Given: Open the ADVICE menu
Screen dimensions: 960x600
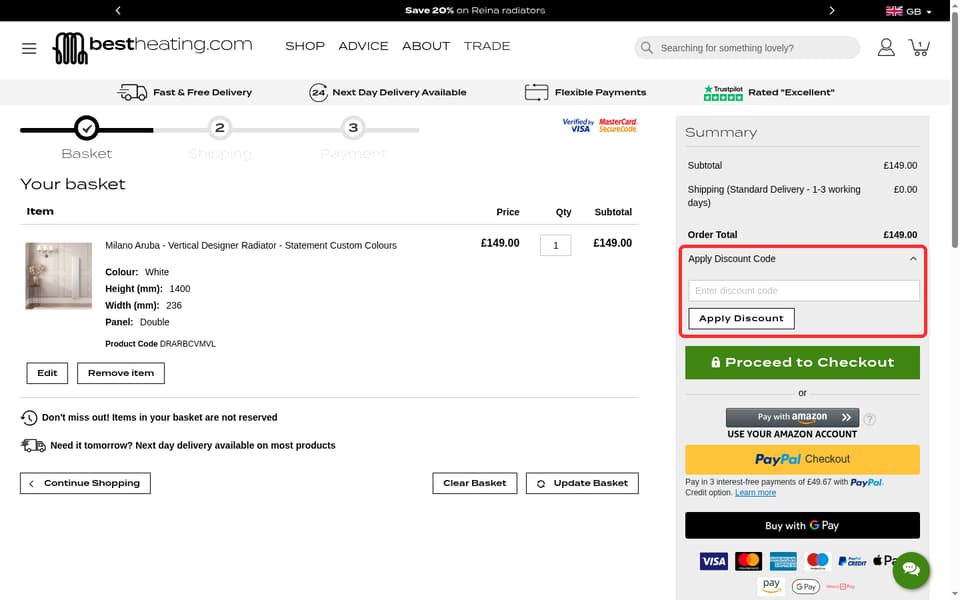Looking at the screenshot, I should pyautogui.click(x=363, y=47).
